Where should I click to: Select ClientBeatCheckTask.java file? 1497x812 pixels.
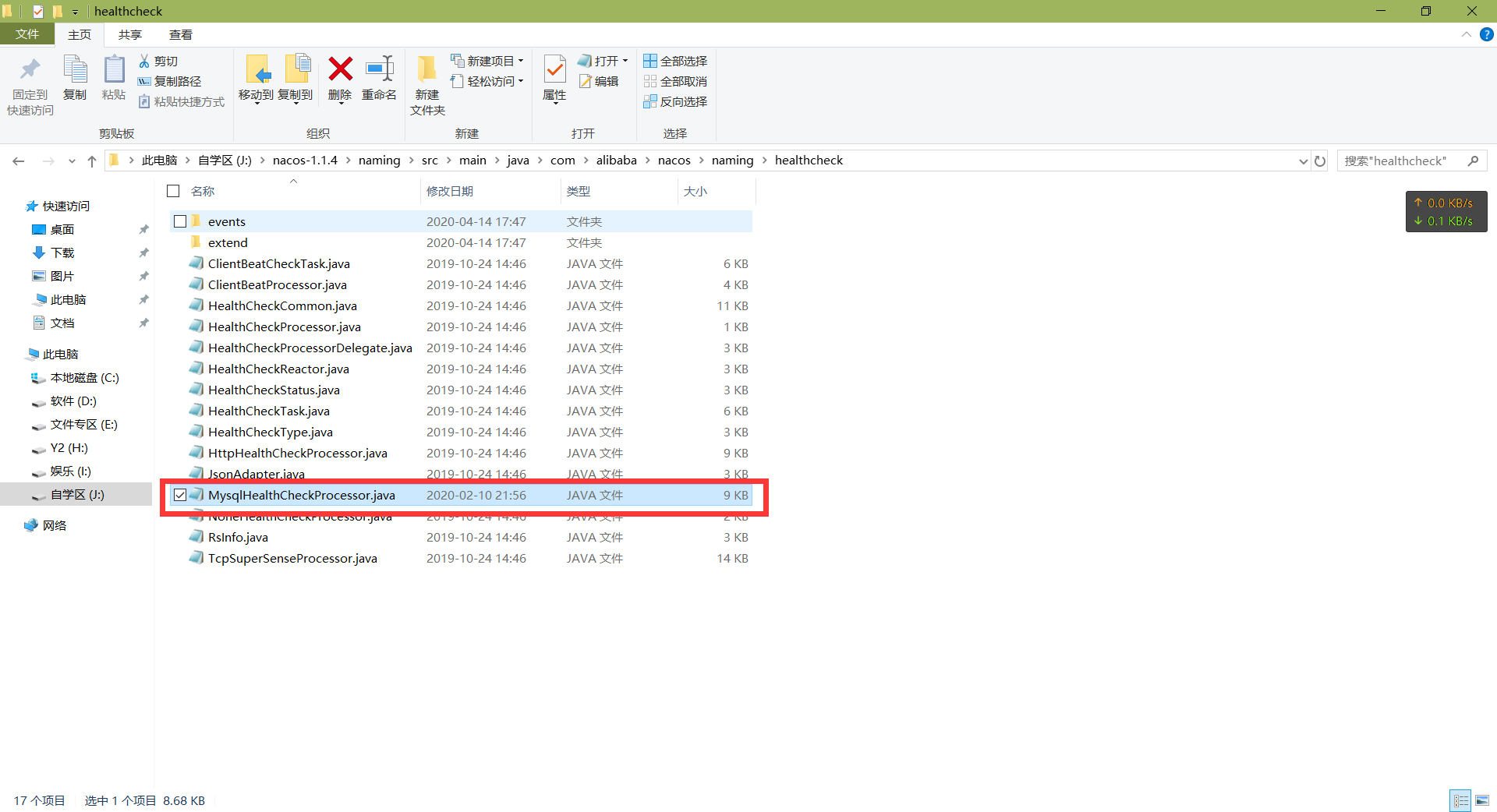[x=279, y=263]
